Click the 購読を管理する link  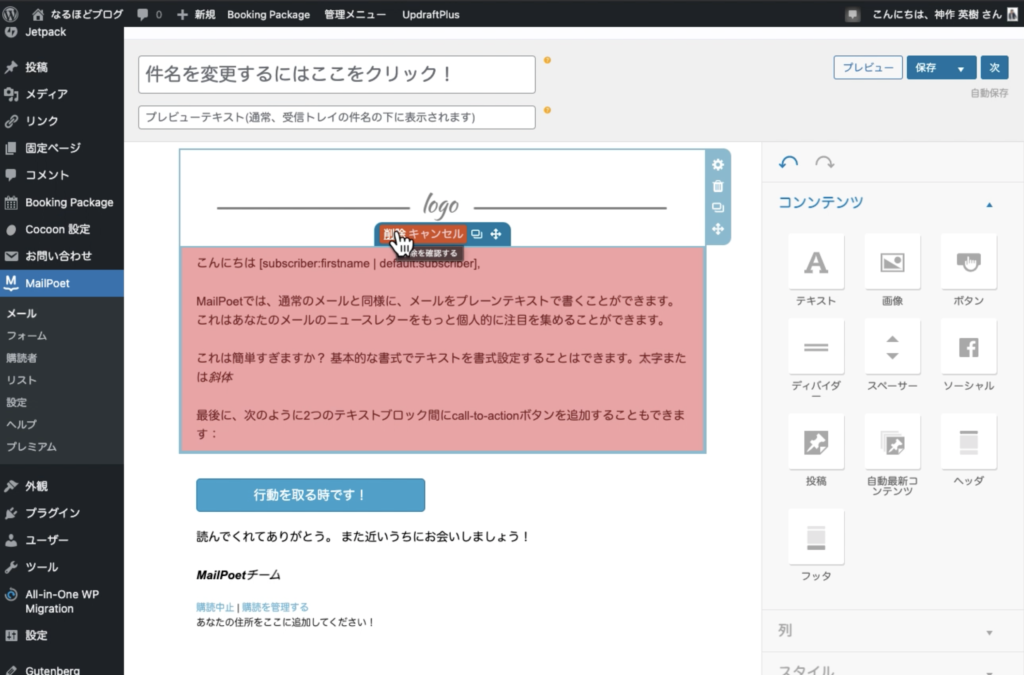point(275,607)
